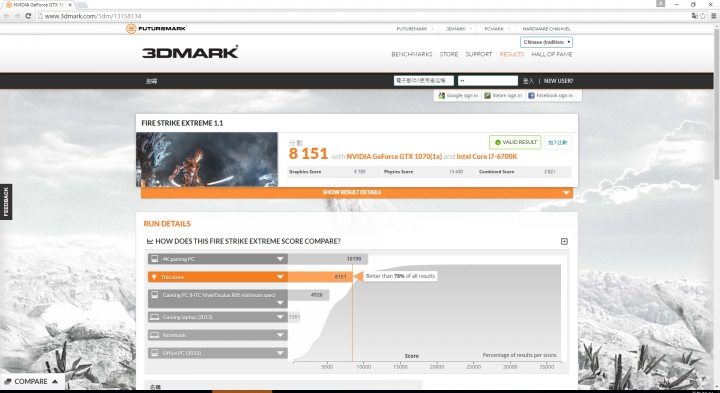Click the add to compare button
This screenshot has height=393, width=720.
tap(558, 142)
